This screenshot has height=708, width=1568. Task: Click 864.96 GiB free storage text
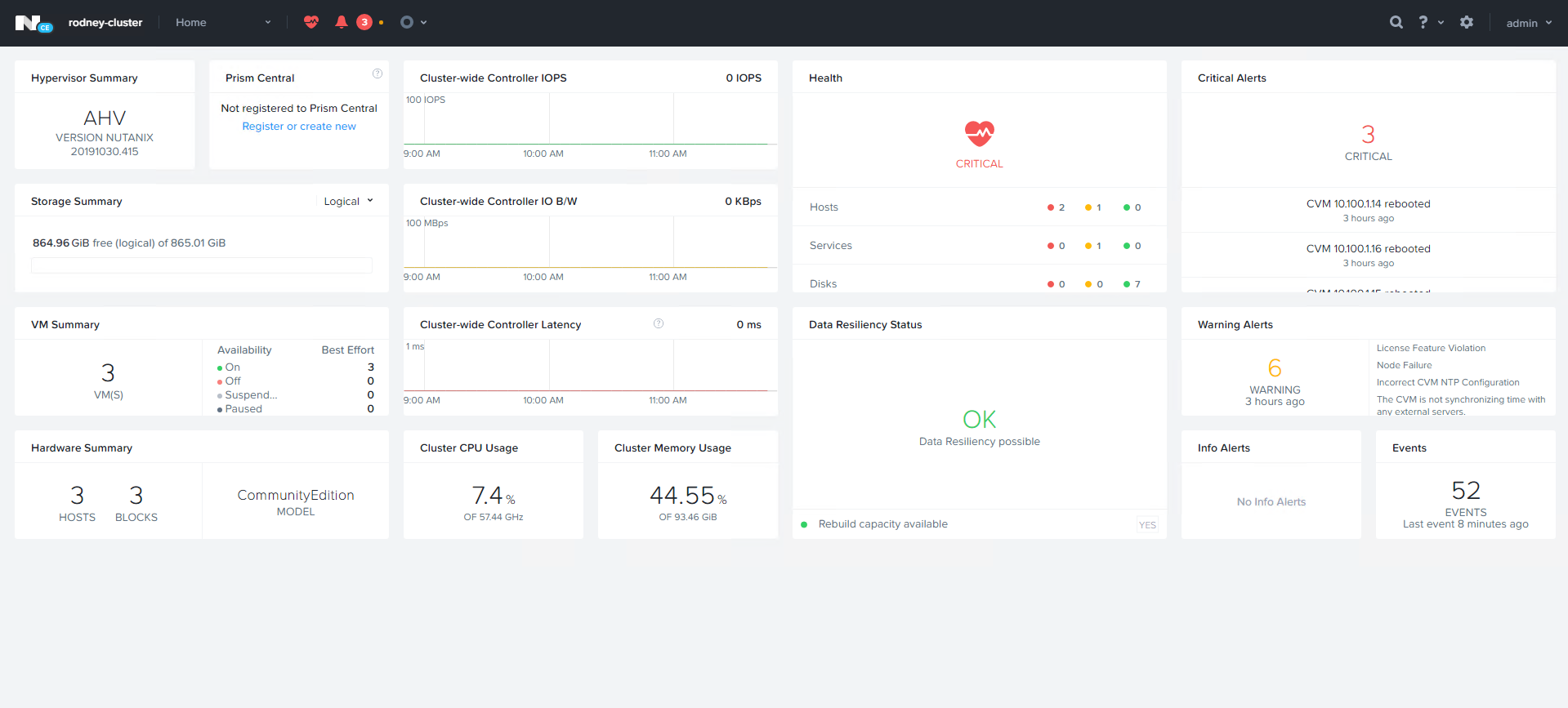129,243
